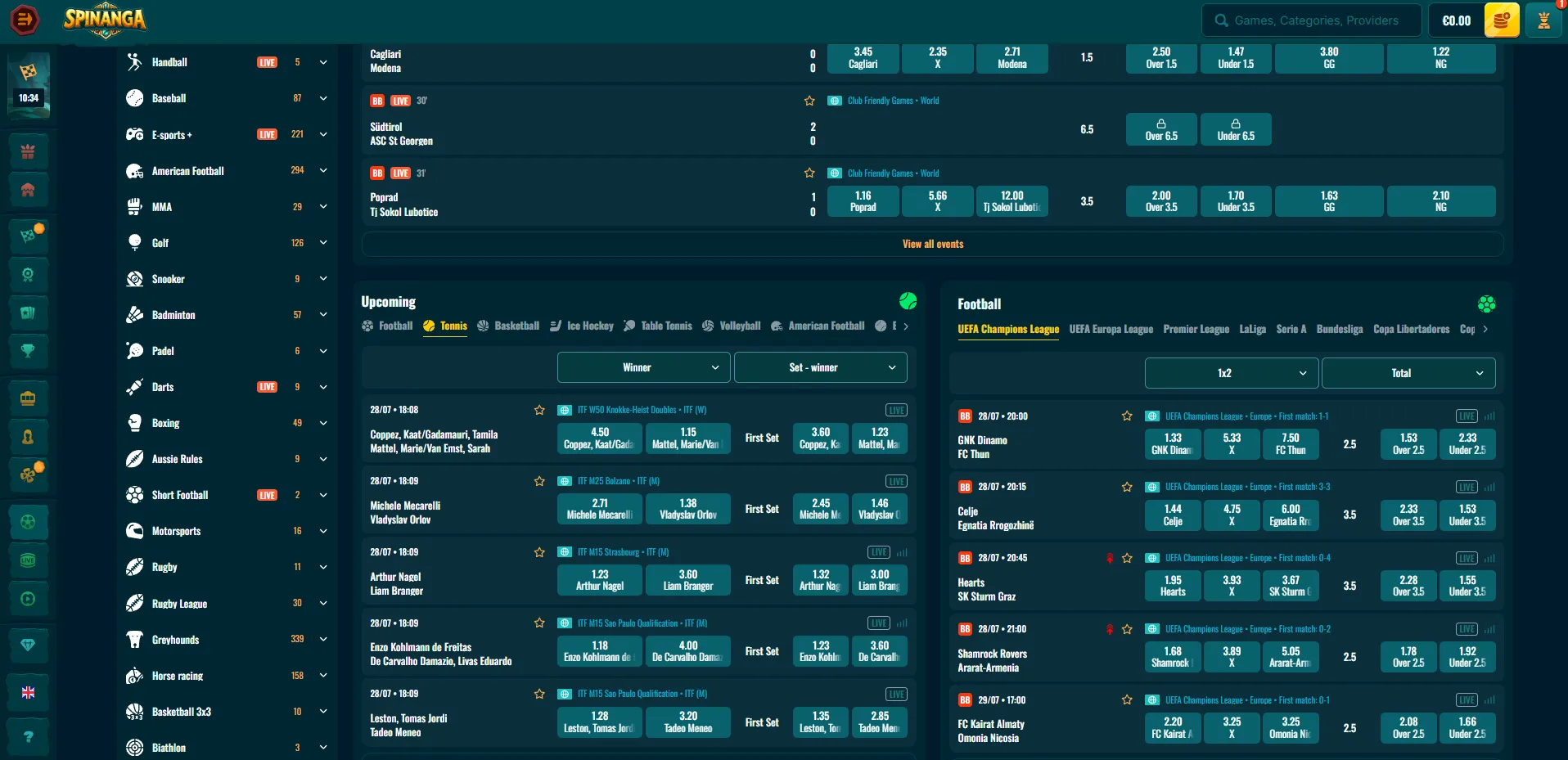Click the E-sports controller icon
This screenshot has height=760, width=1568.
[135, 134]
